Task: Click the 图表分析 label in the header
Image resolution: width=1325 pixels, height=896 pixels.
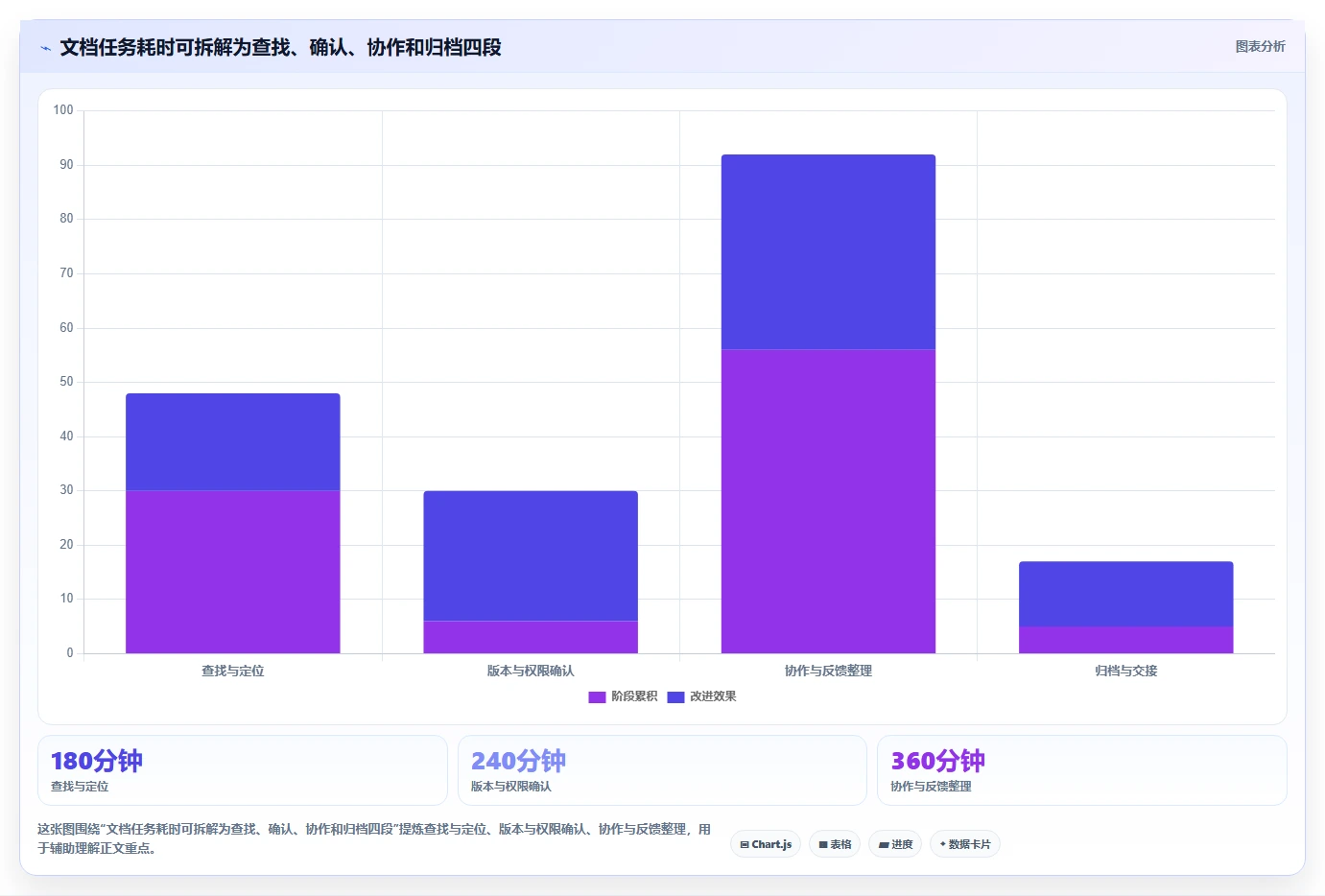Action: pos(1260,46)
